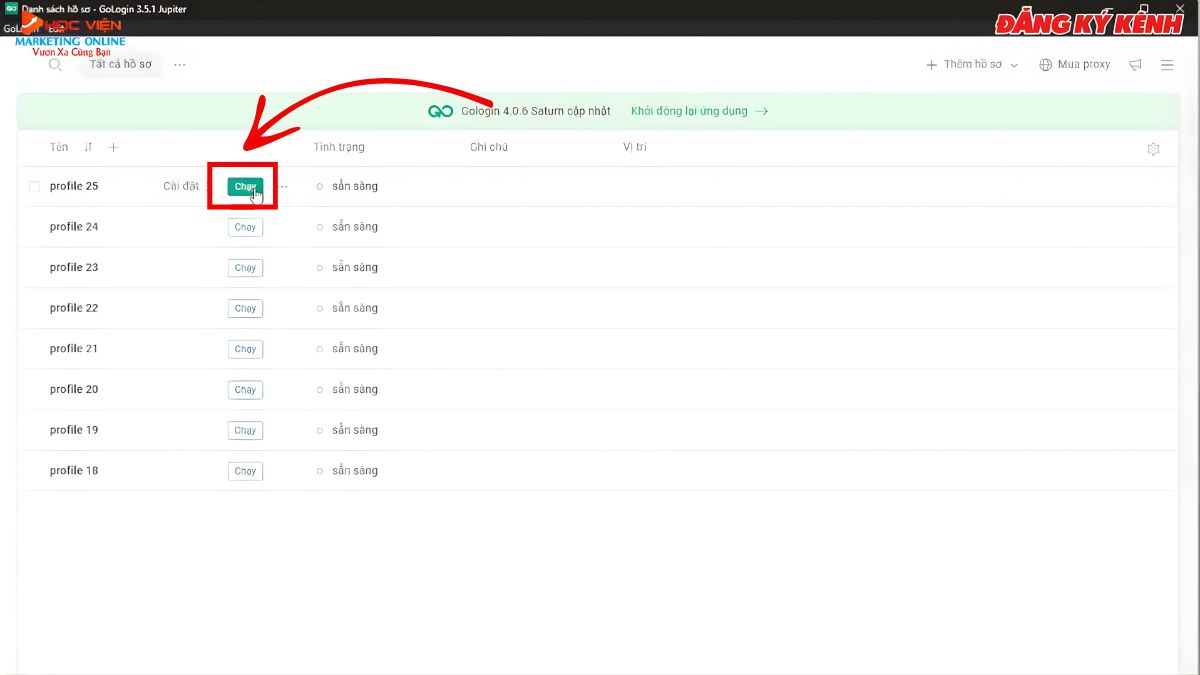Click the sort arrows beside Tên column
Viewport: 1200px width, 675px height.
(87, 147)
